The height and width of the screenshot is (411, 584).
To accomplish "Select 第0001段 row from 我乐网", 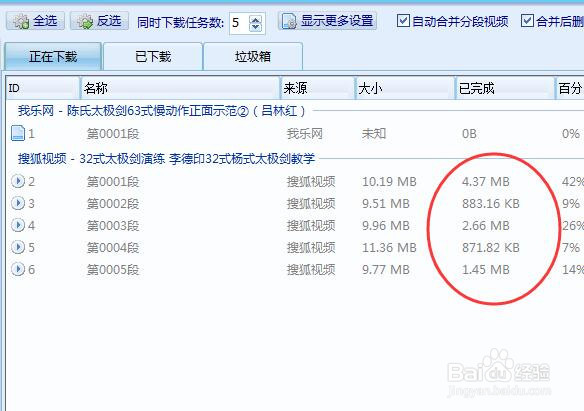I will 113,134.
